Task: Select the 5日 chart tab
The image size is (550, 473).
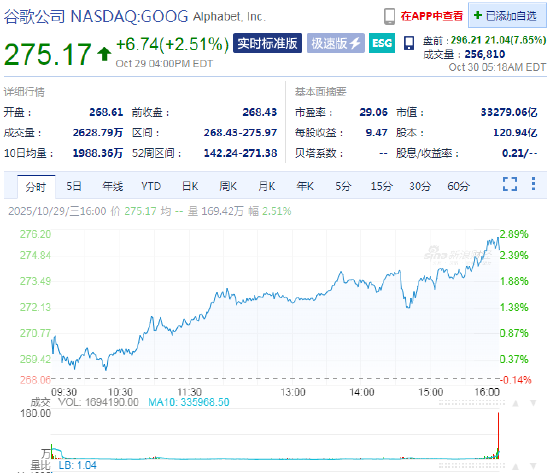Action: tap(74, 186)
